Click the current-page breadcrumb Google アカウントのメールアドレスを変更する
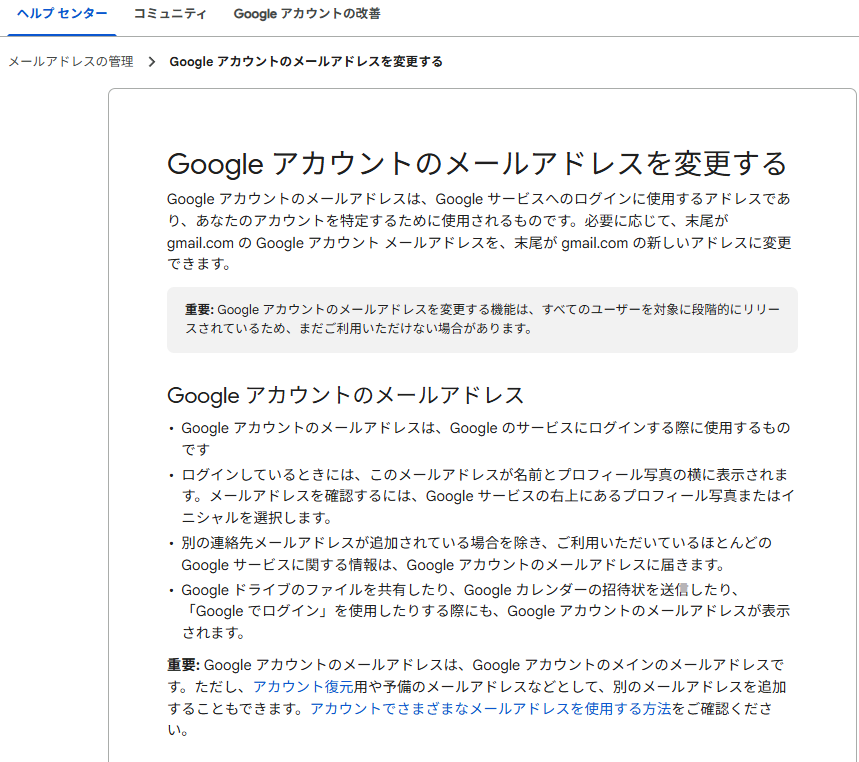The width and height of the screenshot is (859, 762). 306,62
